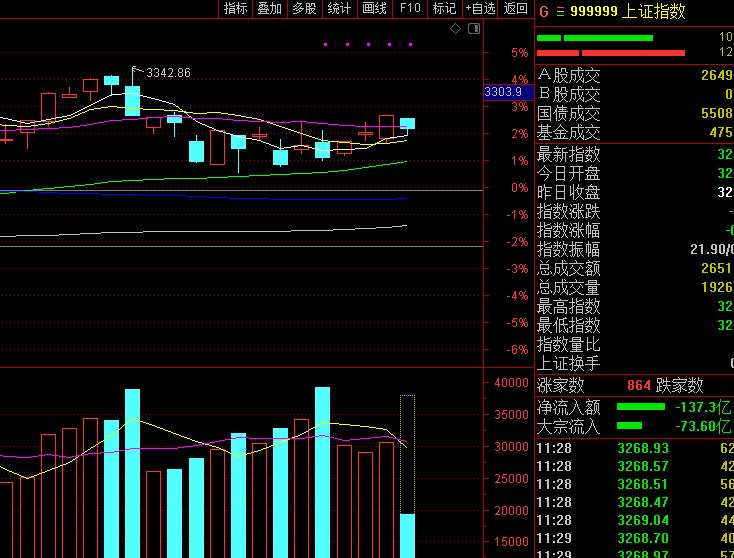Click the 指数振幅 label
This screenshot has width=734, height=558.
coord(569,250)
